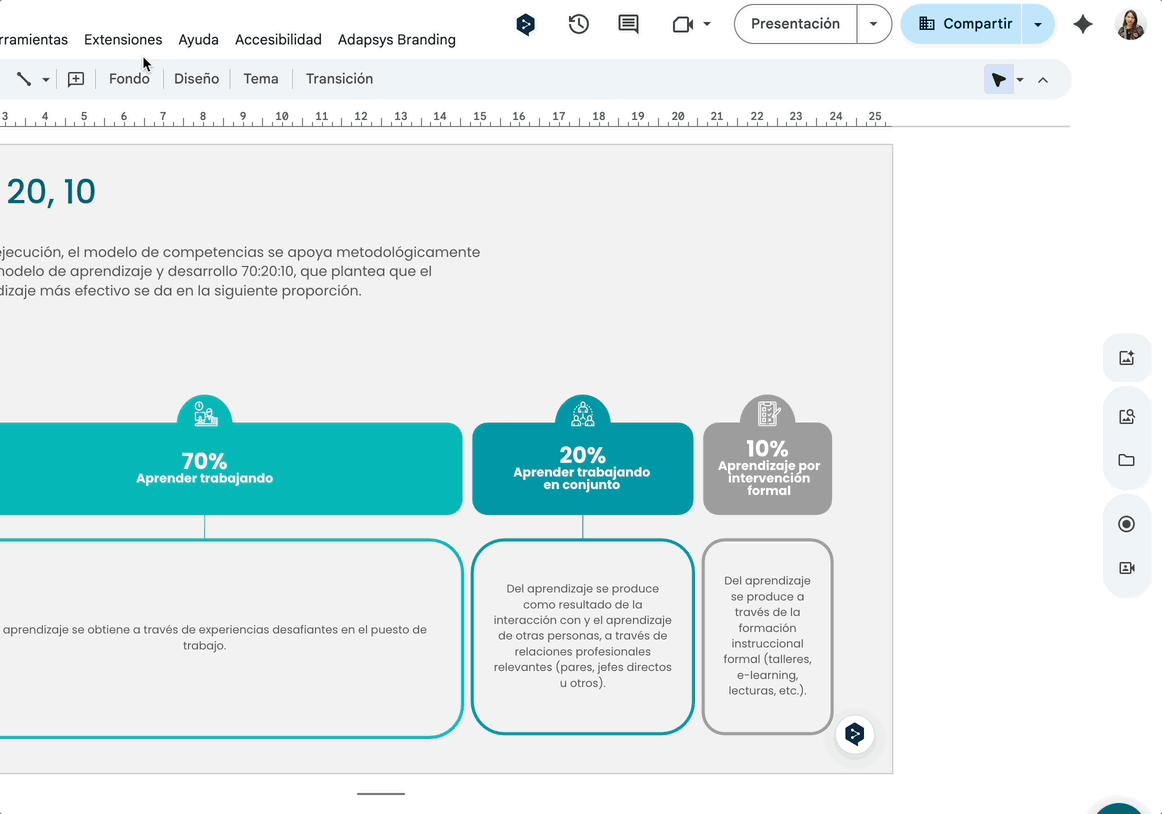The width and height of the screenshot is (1162, 814).
Task: Expand the video call camera dropdown
Action: point(707,24)
